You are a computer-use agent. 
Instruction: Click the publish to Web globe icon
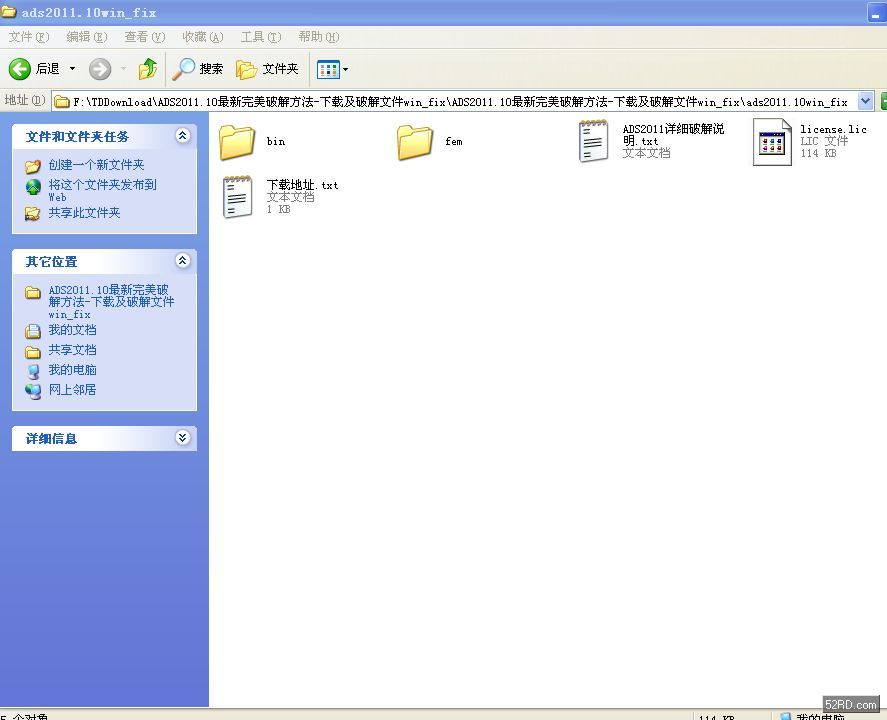(33, 187)
